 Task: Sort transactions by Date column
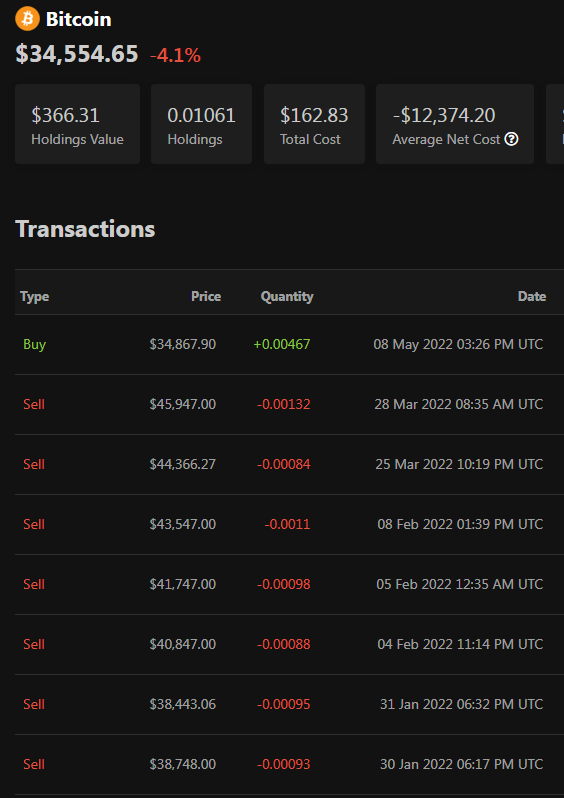(532, 297)
